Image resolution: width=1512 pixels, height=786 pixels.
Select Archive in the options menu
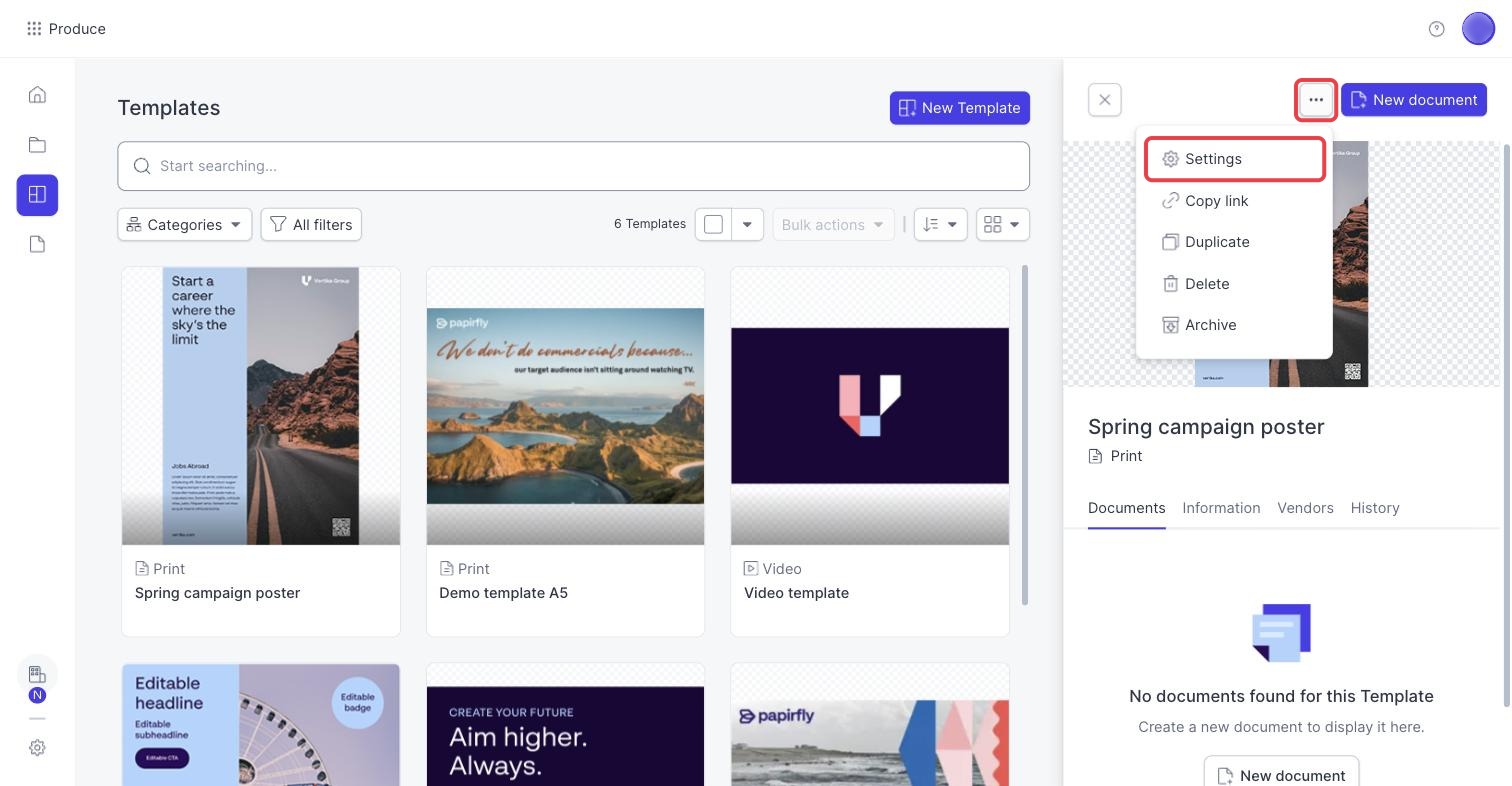[x=1235, y=325]
